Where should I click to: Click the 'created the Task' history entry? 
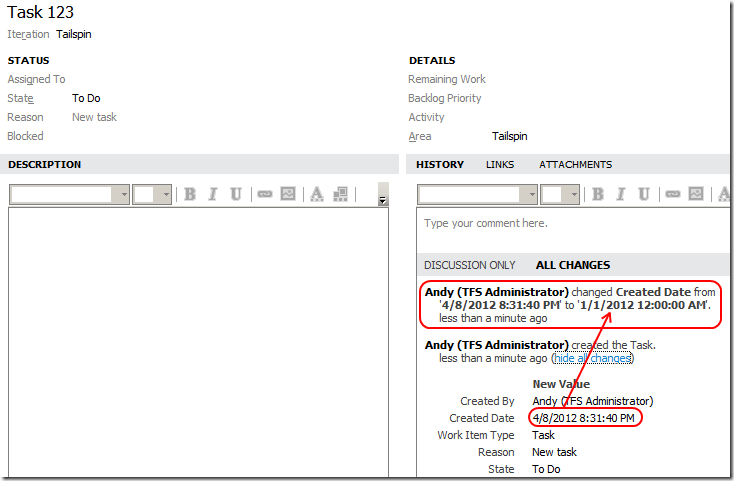(x=540, y=351)
